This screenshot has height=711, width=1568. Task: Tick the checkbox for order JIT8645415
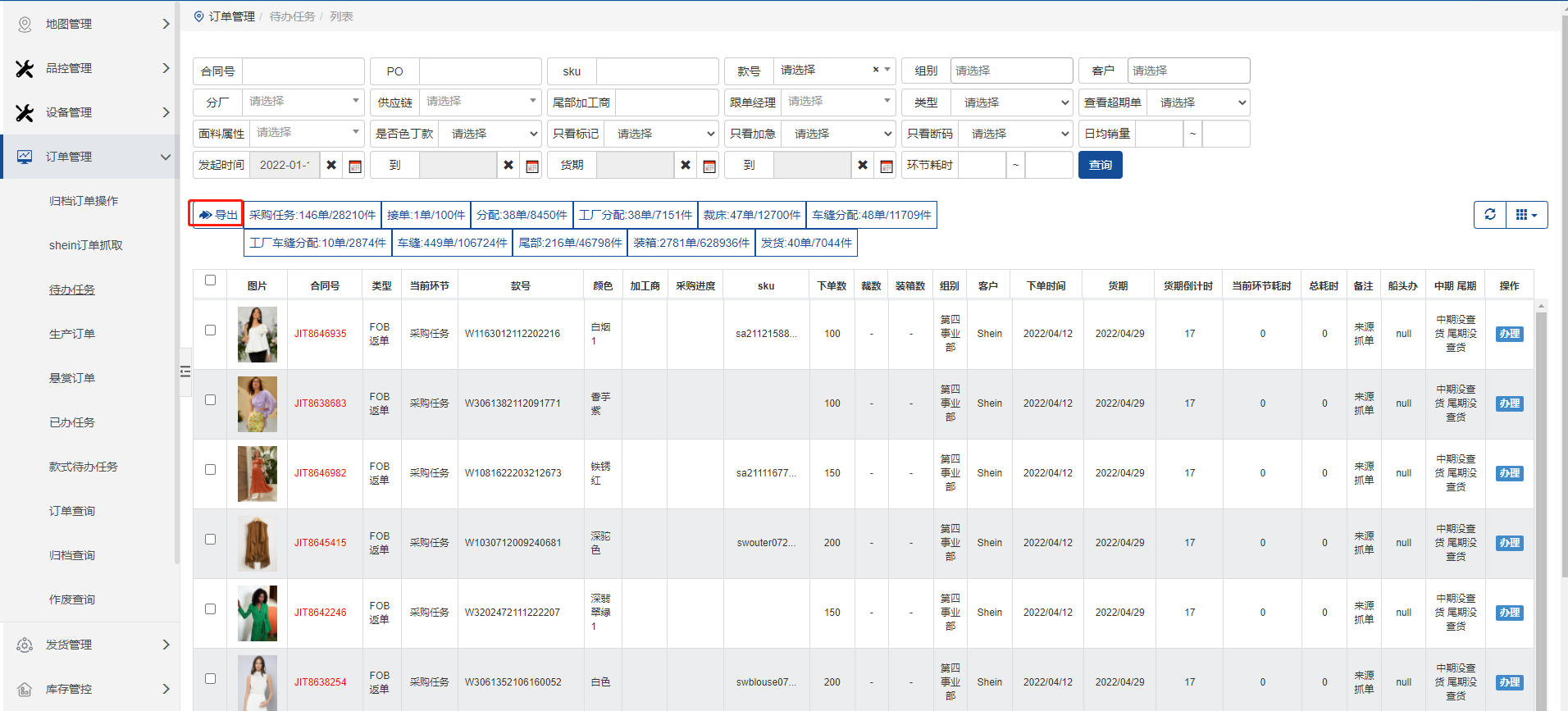point(210,540)
